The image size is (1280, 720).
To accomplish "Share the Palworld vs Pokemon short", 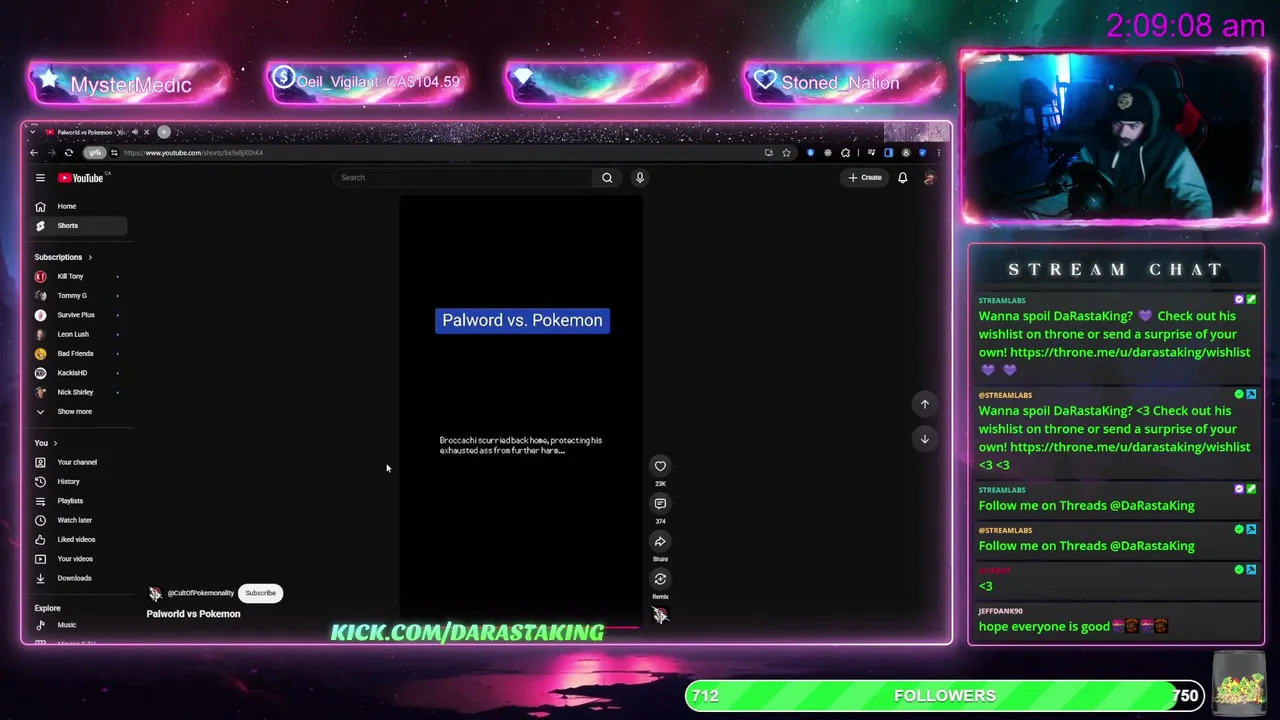I will [x=660, y=542].
